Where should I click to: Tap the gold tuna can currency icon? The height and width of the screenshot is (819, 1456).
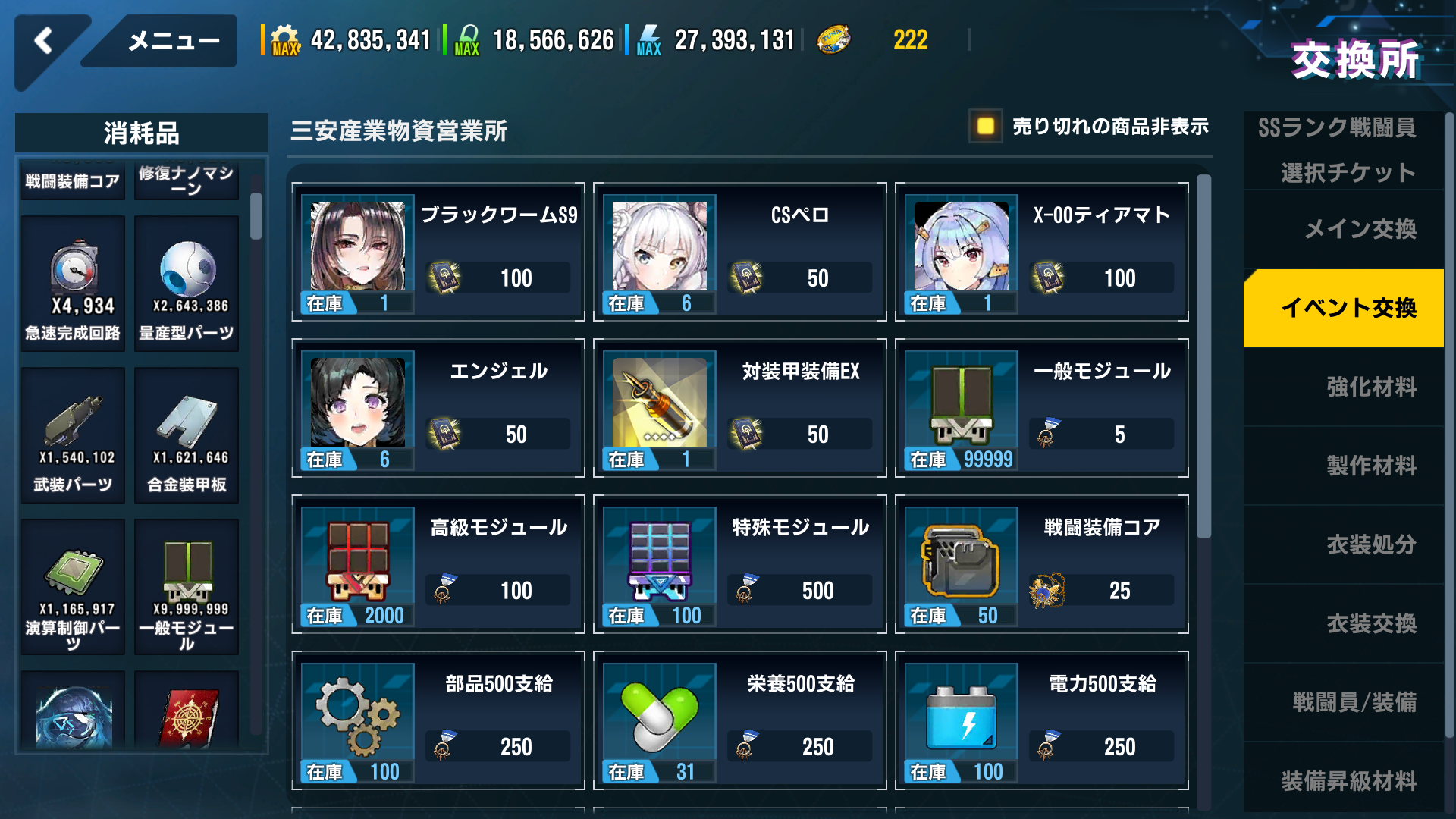[x=833, y=39]
